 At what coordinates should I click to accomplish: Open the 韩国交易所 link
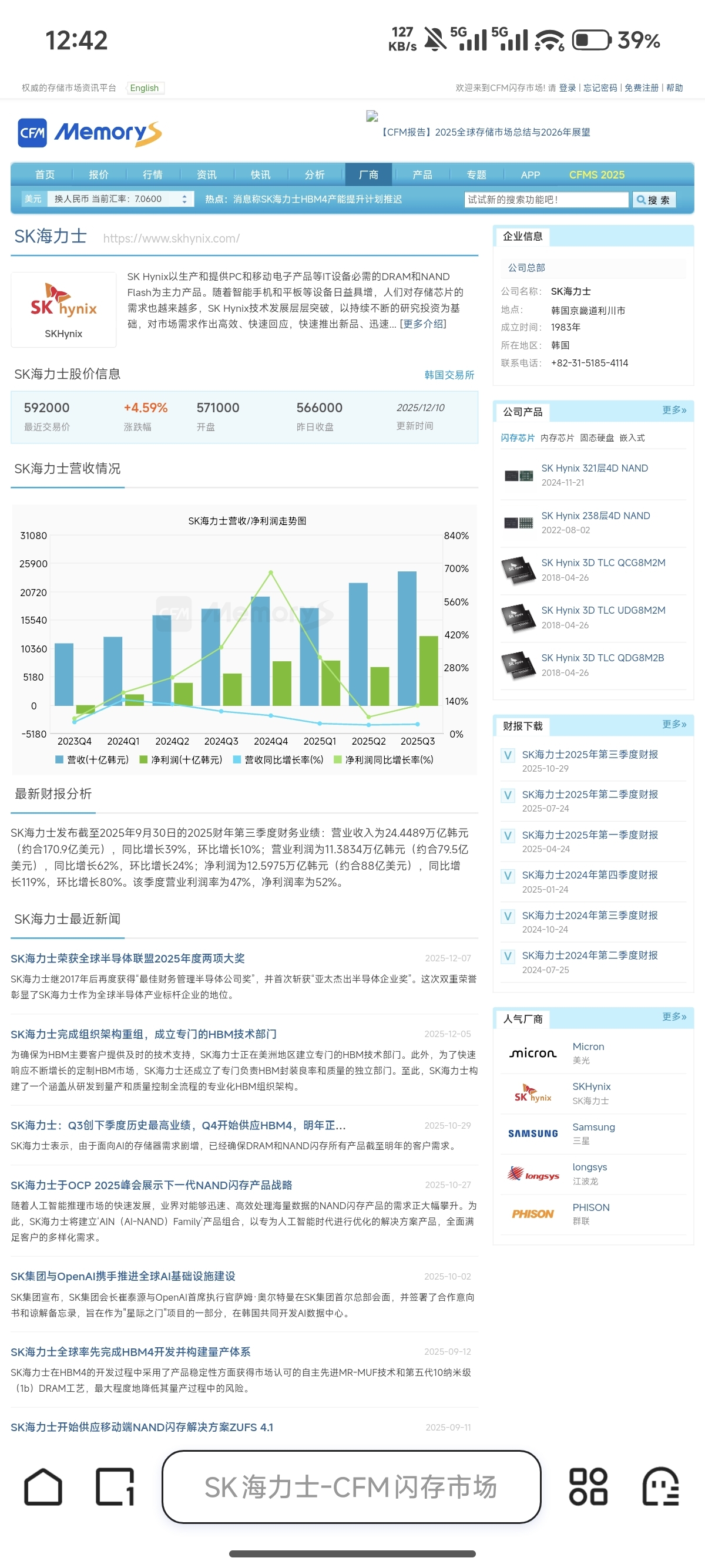click(x=449, y=375)
